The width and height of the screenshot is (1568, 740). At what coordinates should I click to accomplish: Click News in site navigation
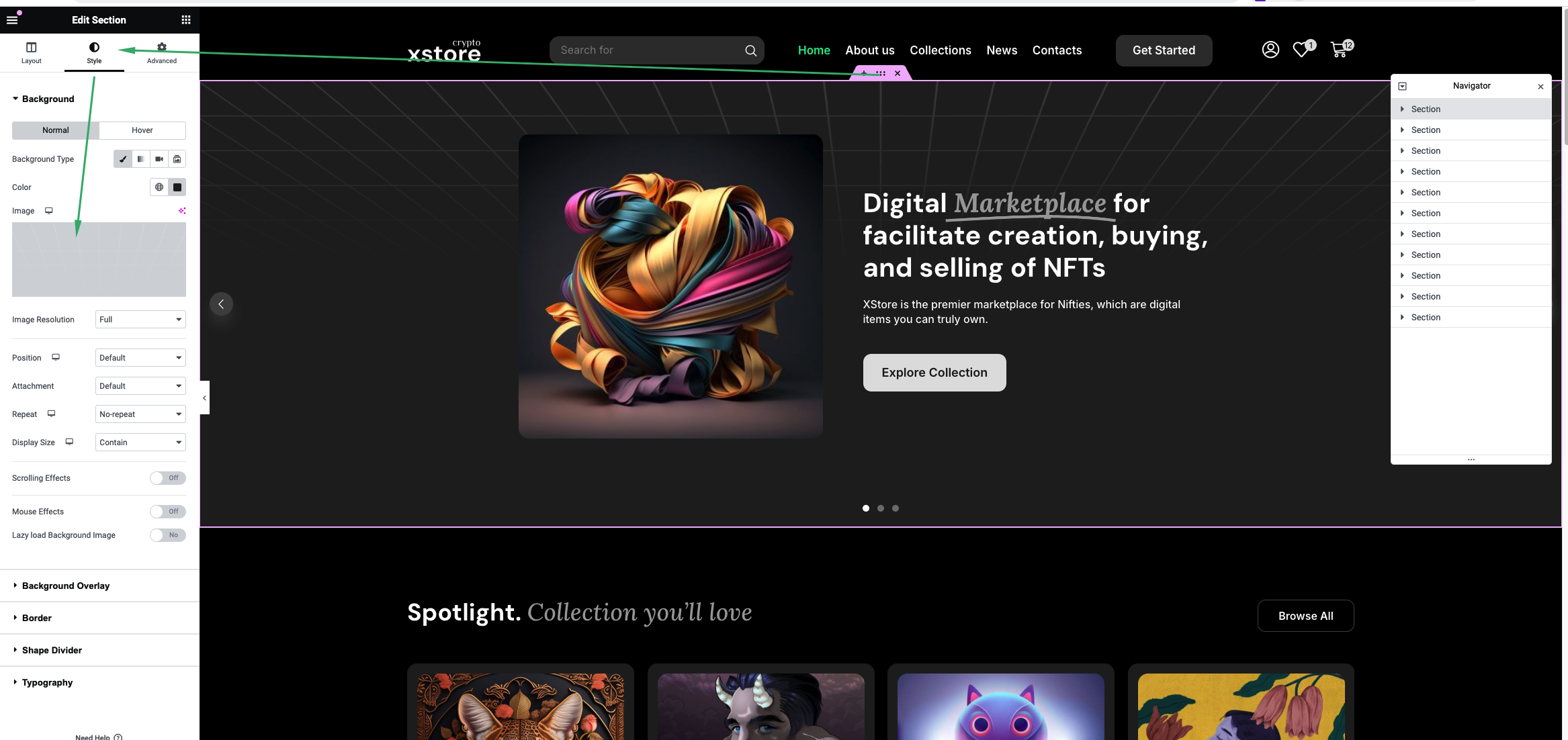click(x=1002, y=50)
